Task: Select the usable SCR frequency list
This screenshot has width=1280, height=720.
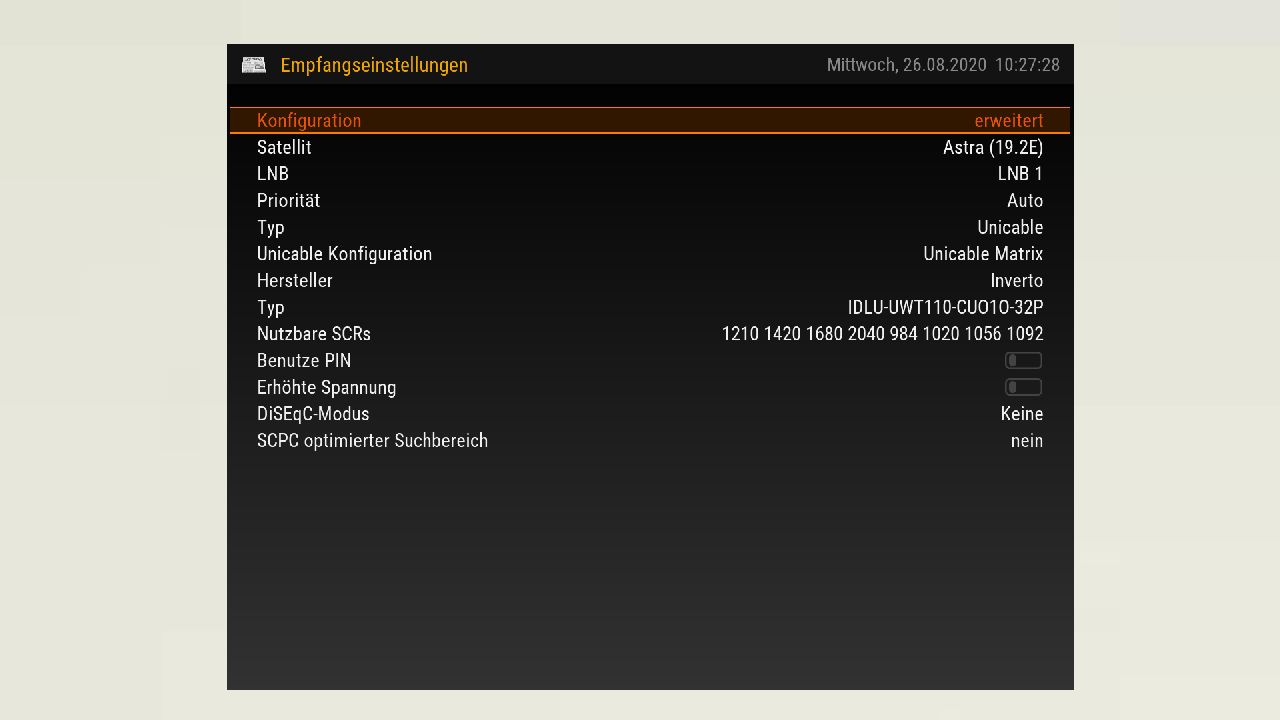Action: (882, 334)
